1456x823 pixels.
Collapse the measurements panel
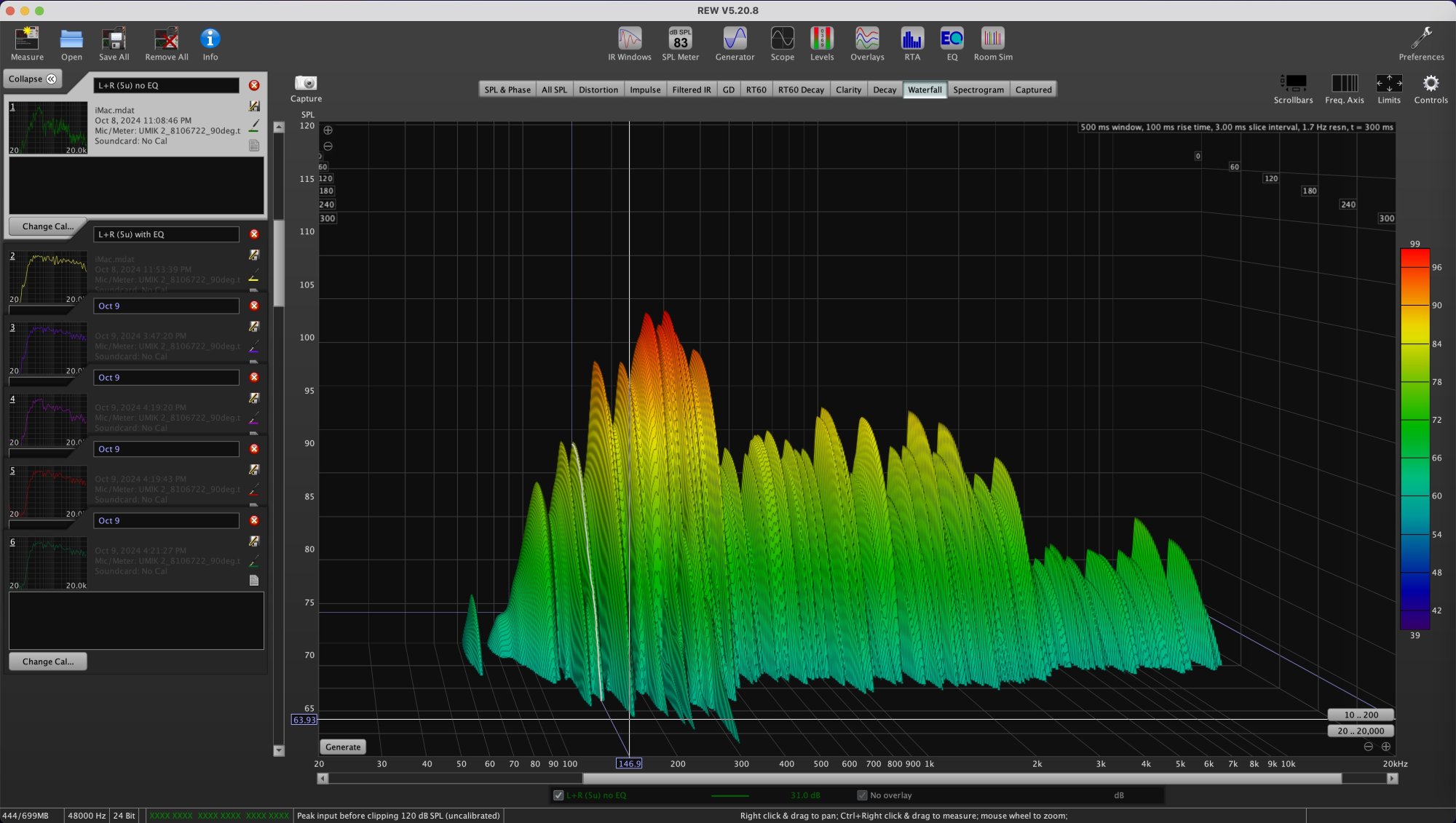click(32, 79)
